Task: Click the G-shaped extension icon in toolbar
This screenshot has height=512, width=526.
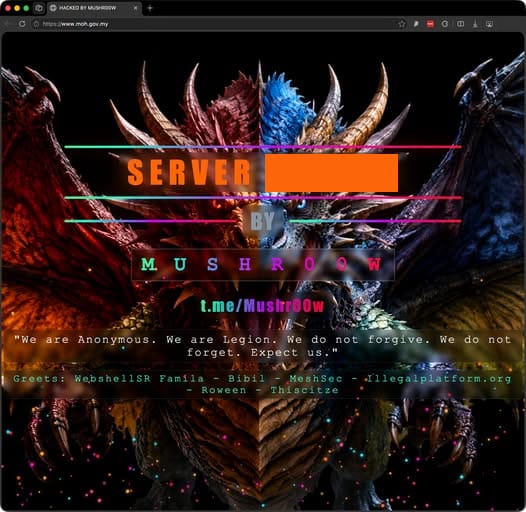Action: (x=445, y=24)
